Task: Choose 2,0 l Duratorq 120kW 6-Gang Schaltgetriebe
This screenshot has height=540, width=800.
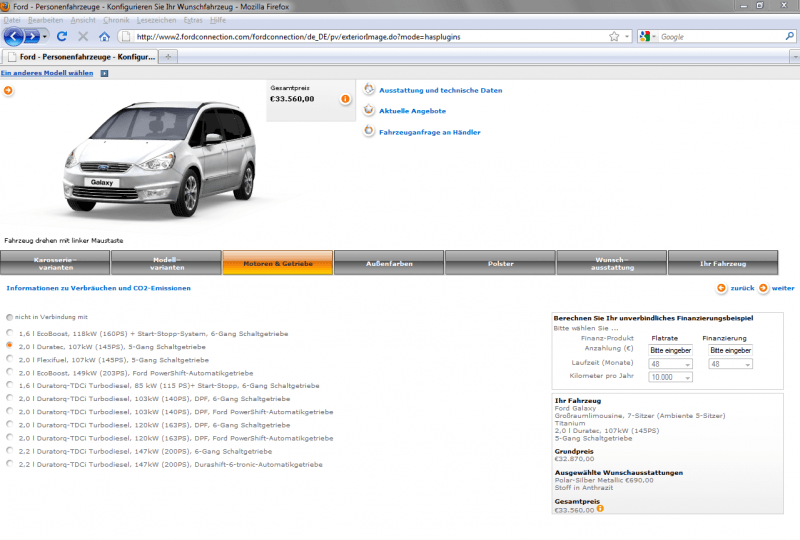Action: [x=10, y=424]
